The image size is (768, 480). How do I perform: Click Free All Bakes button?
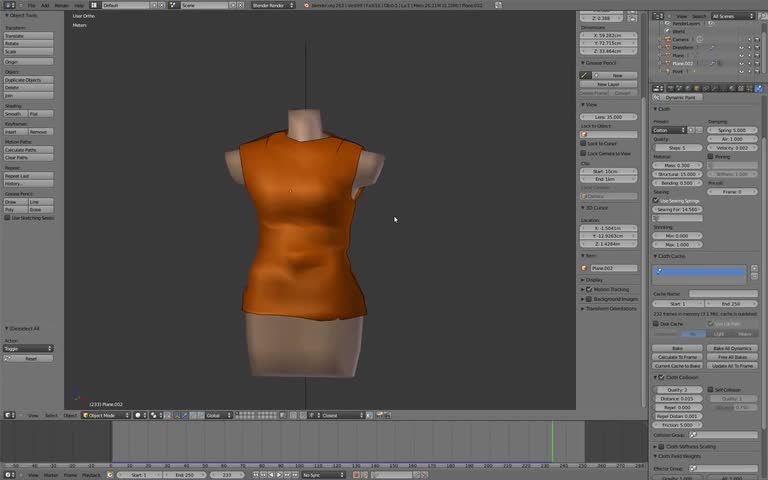pyautogui.click(x=732, y=357)
